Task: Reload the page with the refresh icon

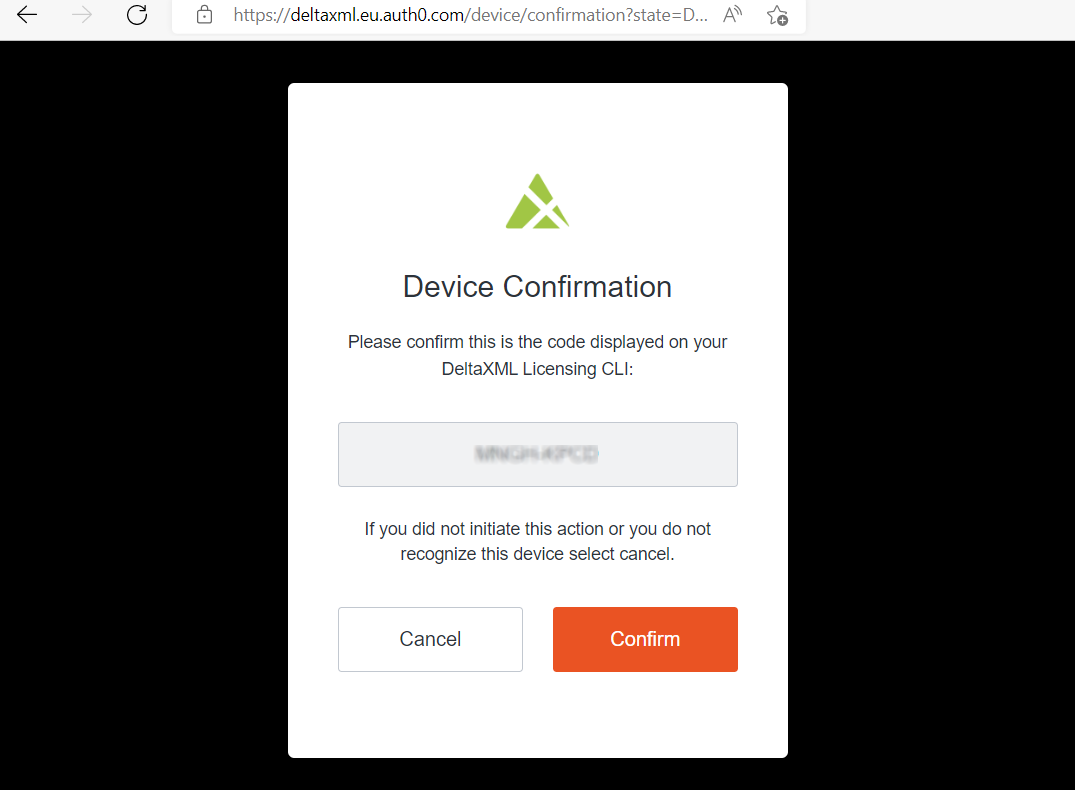Action: tap(137, 14)
